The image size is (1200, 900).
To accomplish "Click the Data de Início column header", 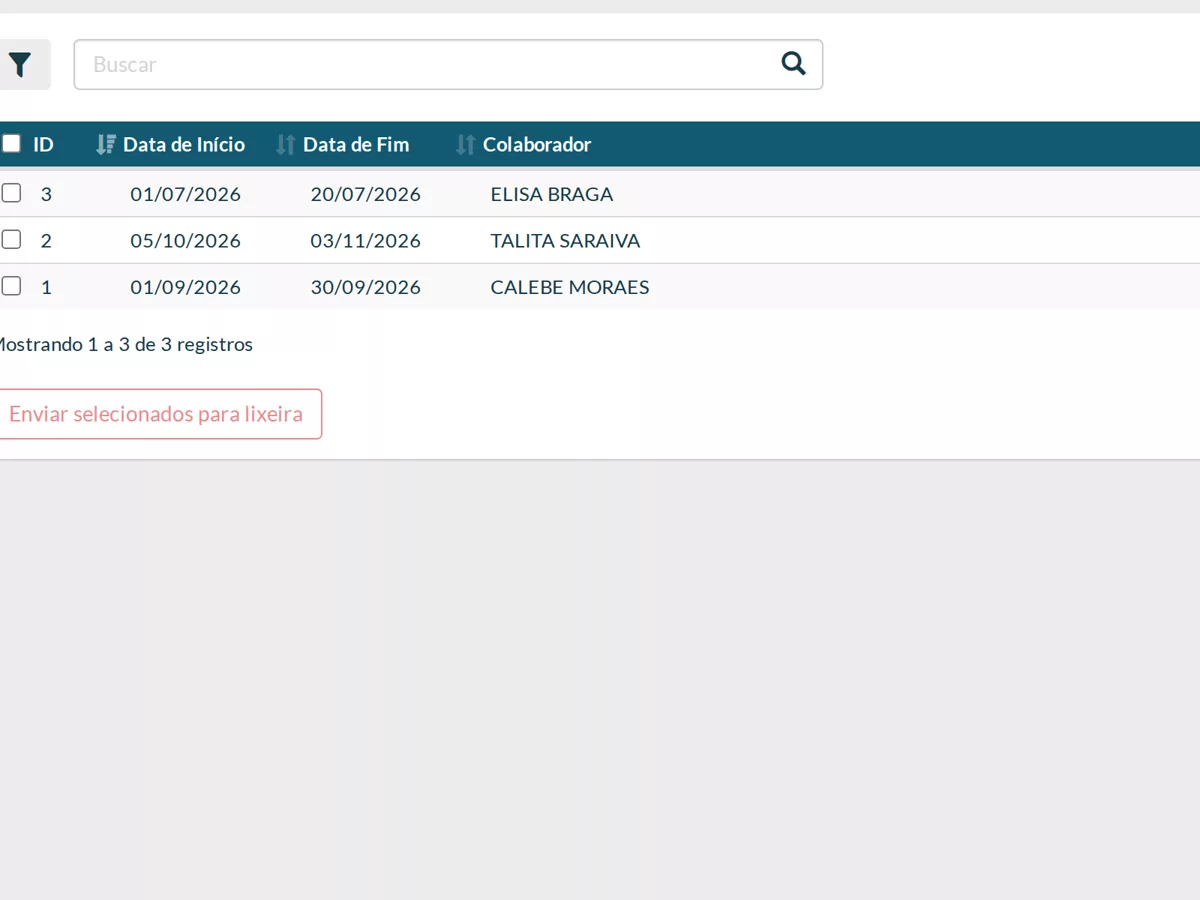I will [184, 145].
